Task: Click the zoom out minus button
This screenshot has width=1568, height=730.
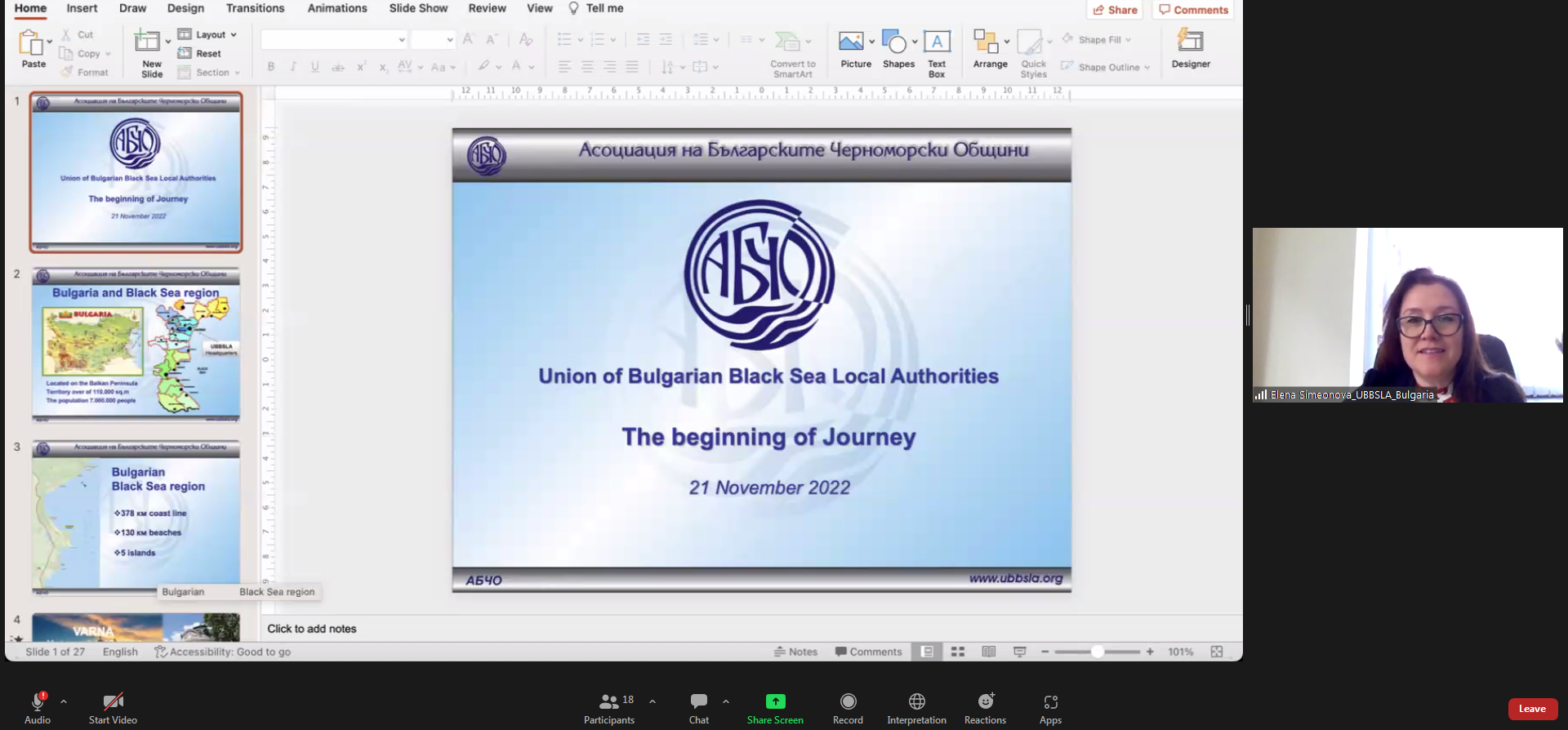Action: tap(1045, 652)
